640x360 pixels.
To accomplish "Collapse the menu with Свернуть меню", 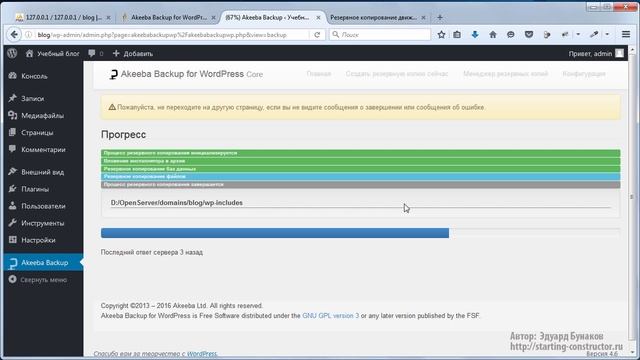I will [x=44, y=280].
